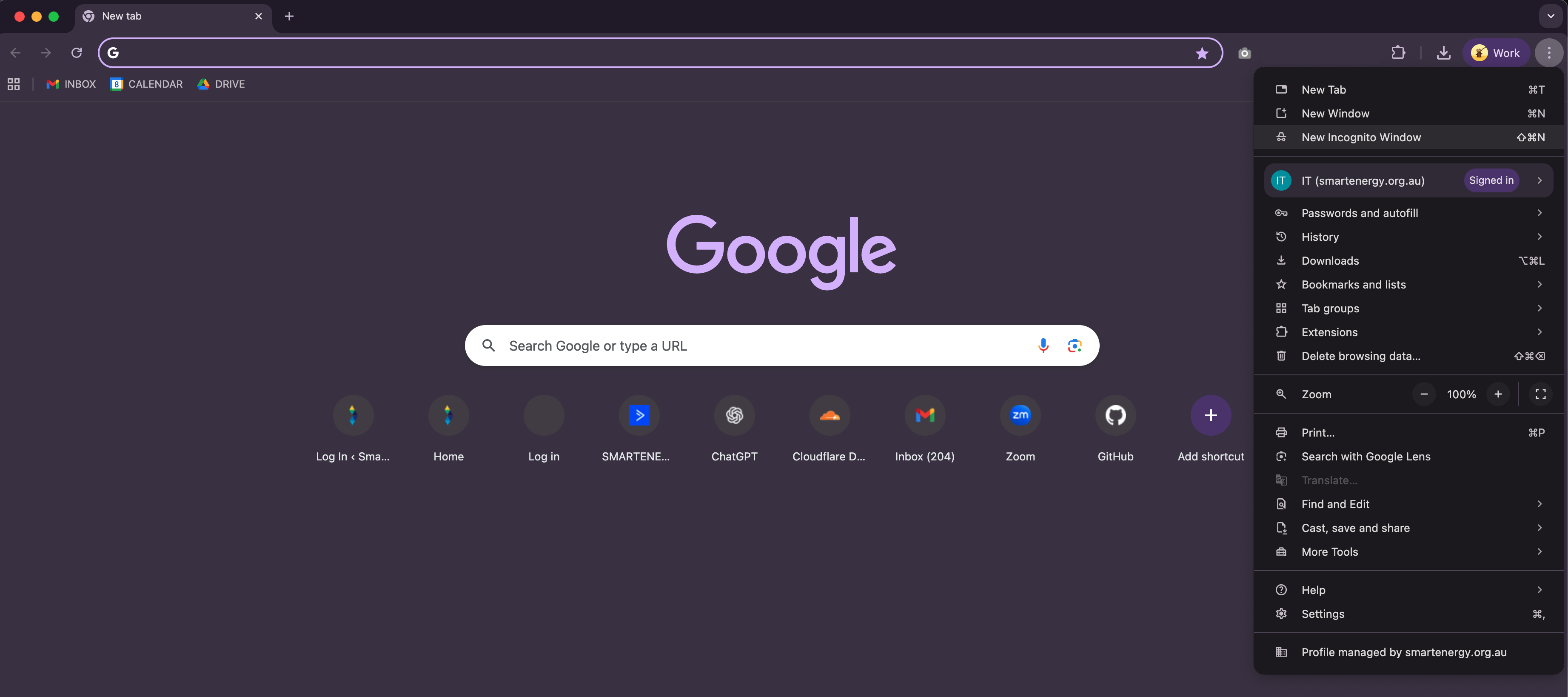Screen dimensions: 1568x697
Task: Open the apps grid icon in bookmarks bar
Action: [x=13, y=84]
